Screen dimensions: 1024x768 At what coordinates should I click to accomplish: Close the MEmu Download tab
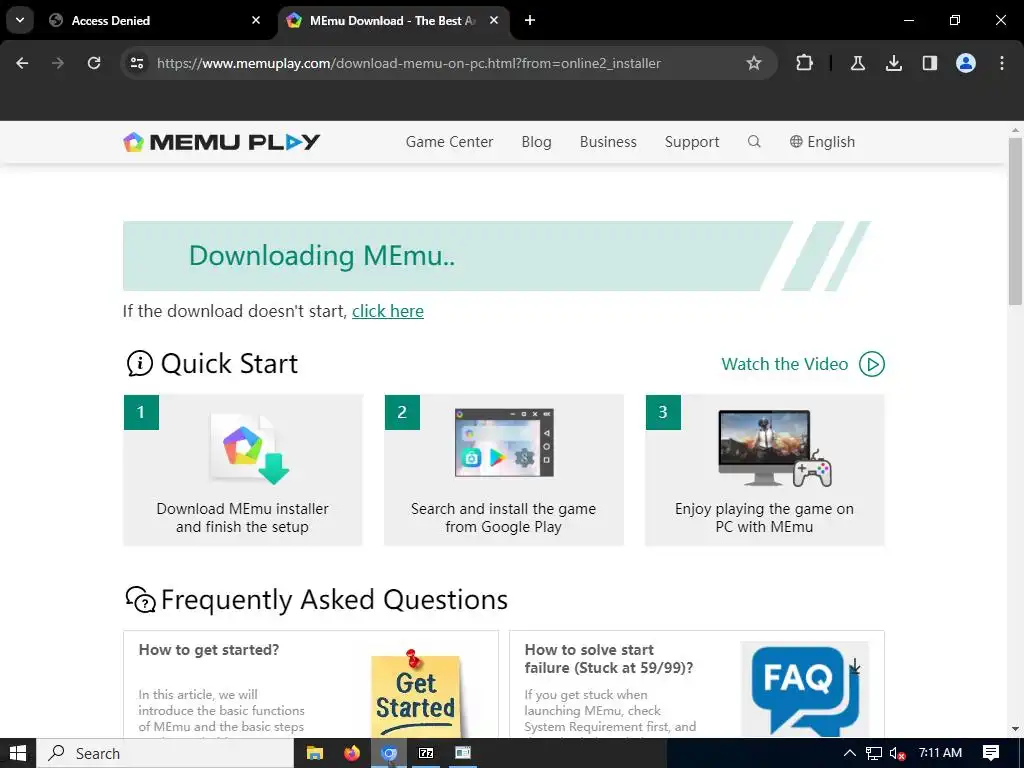(x=494, y=20)
